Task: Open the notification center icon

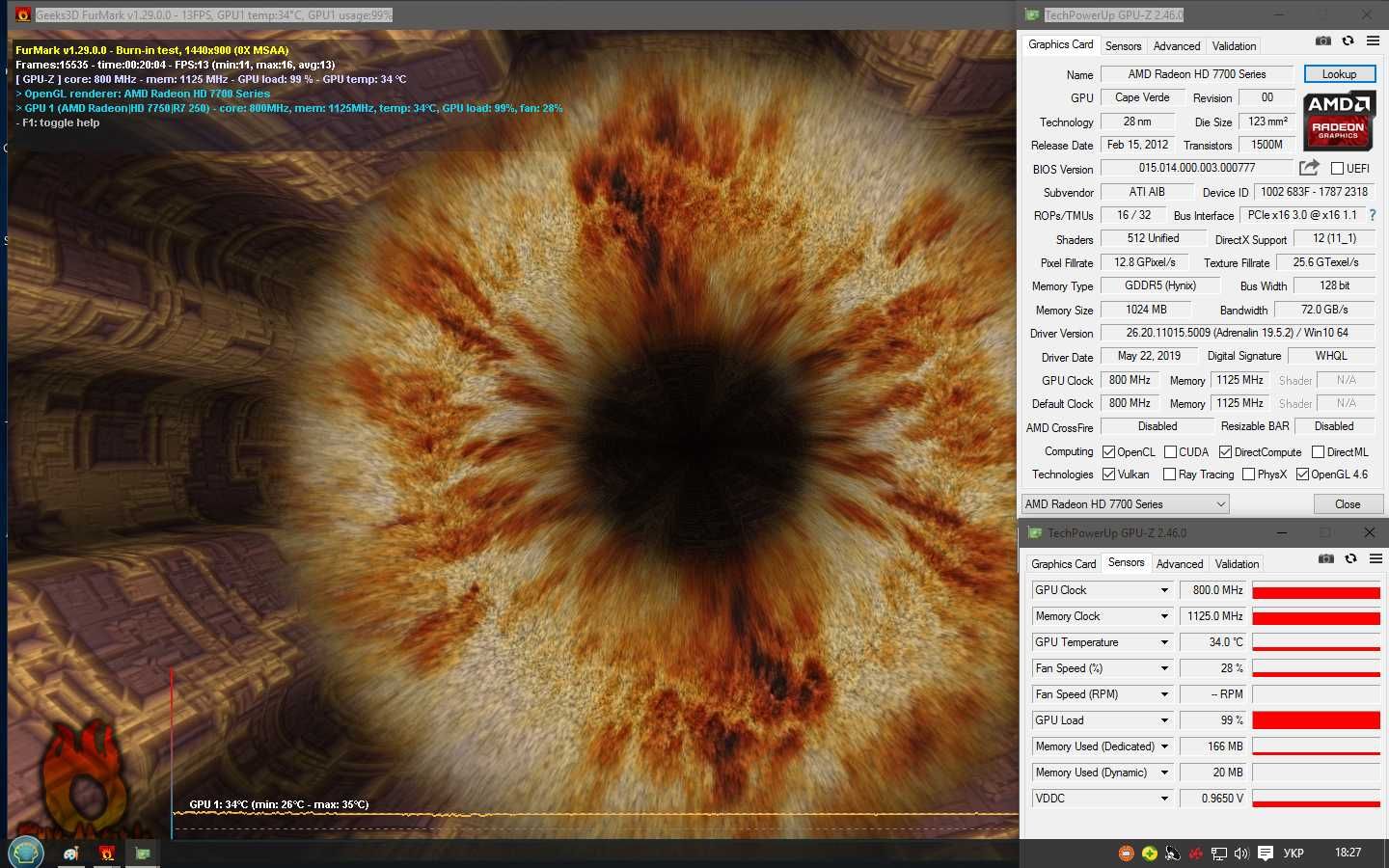Action: coord(1266,853)
